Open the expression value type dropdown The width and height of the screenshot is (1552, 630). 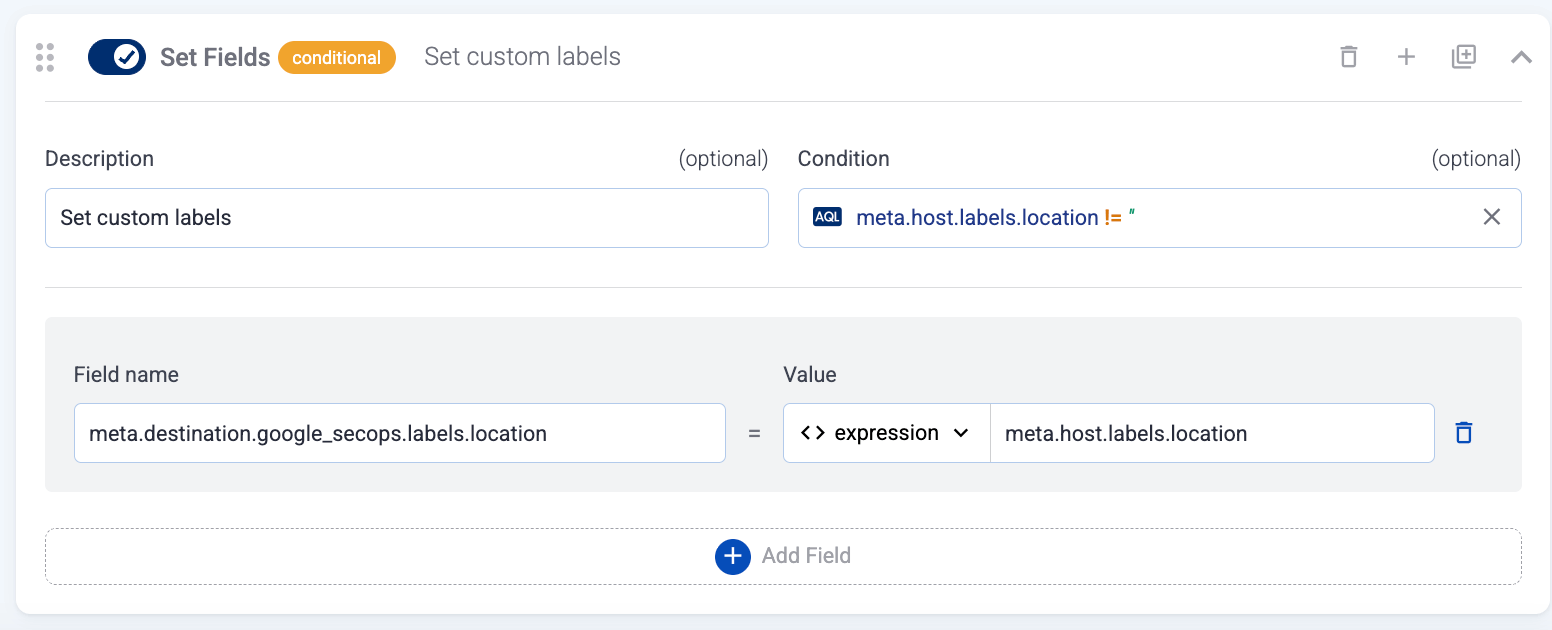pyautogui.click(x=885, y=432)
